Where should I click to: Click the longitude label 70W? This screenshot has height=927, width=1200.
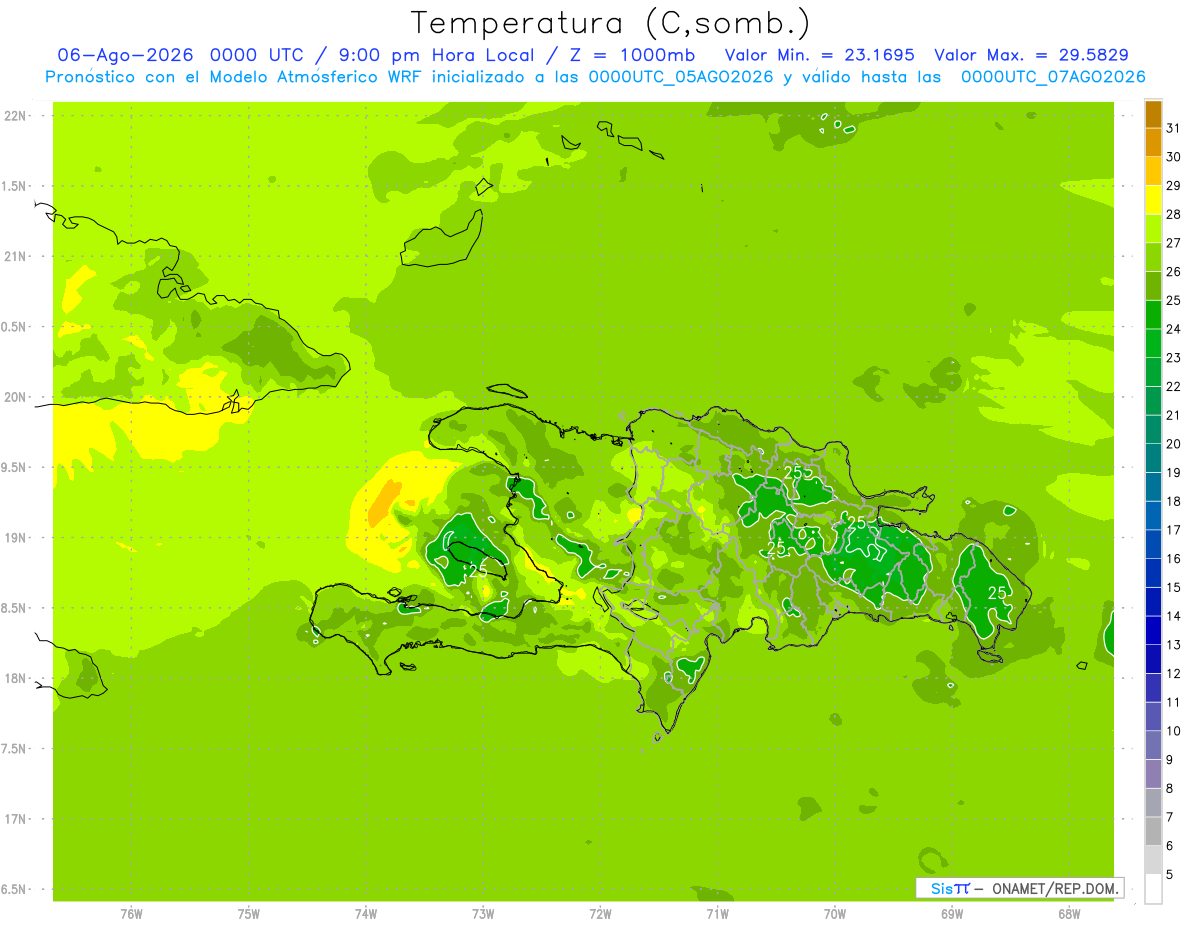(835, 913)
